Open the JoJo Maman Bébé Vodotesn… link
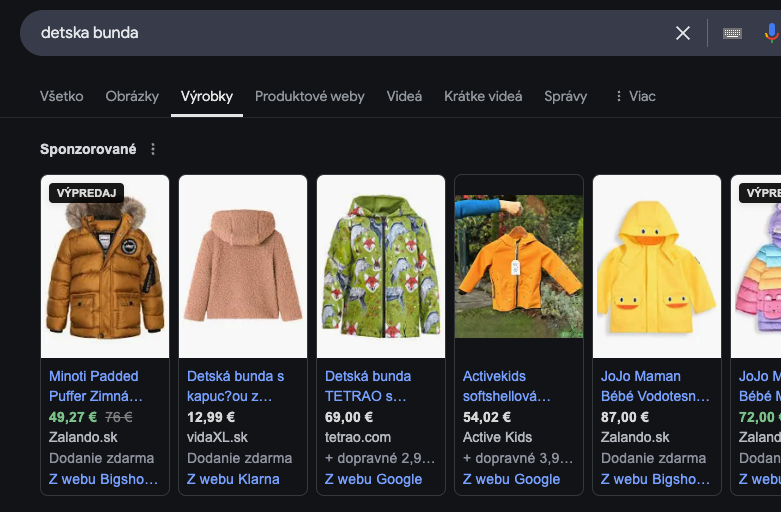Viewport: 781px width, 512px height. coord(655,386)
